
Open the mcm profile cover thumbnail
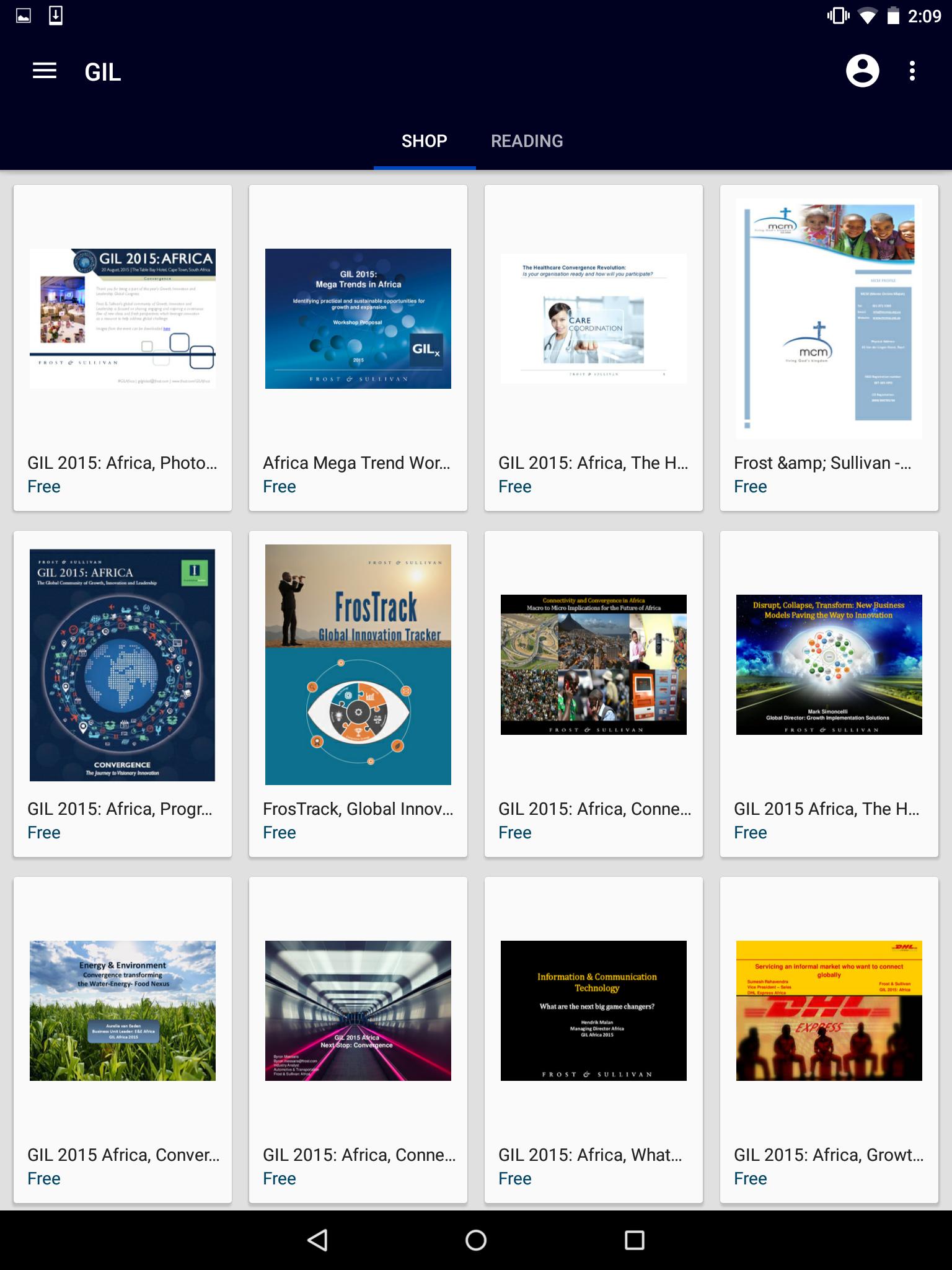click(x=829, y=319)
